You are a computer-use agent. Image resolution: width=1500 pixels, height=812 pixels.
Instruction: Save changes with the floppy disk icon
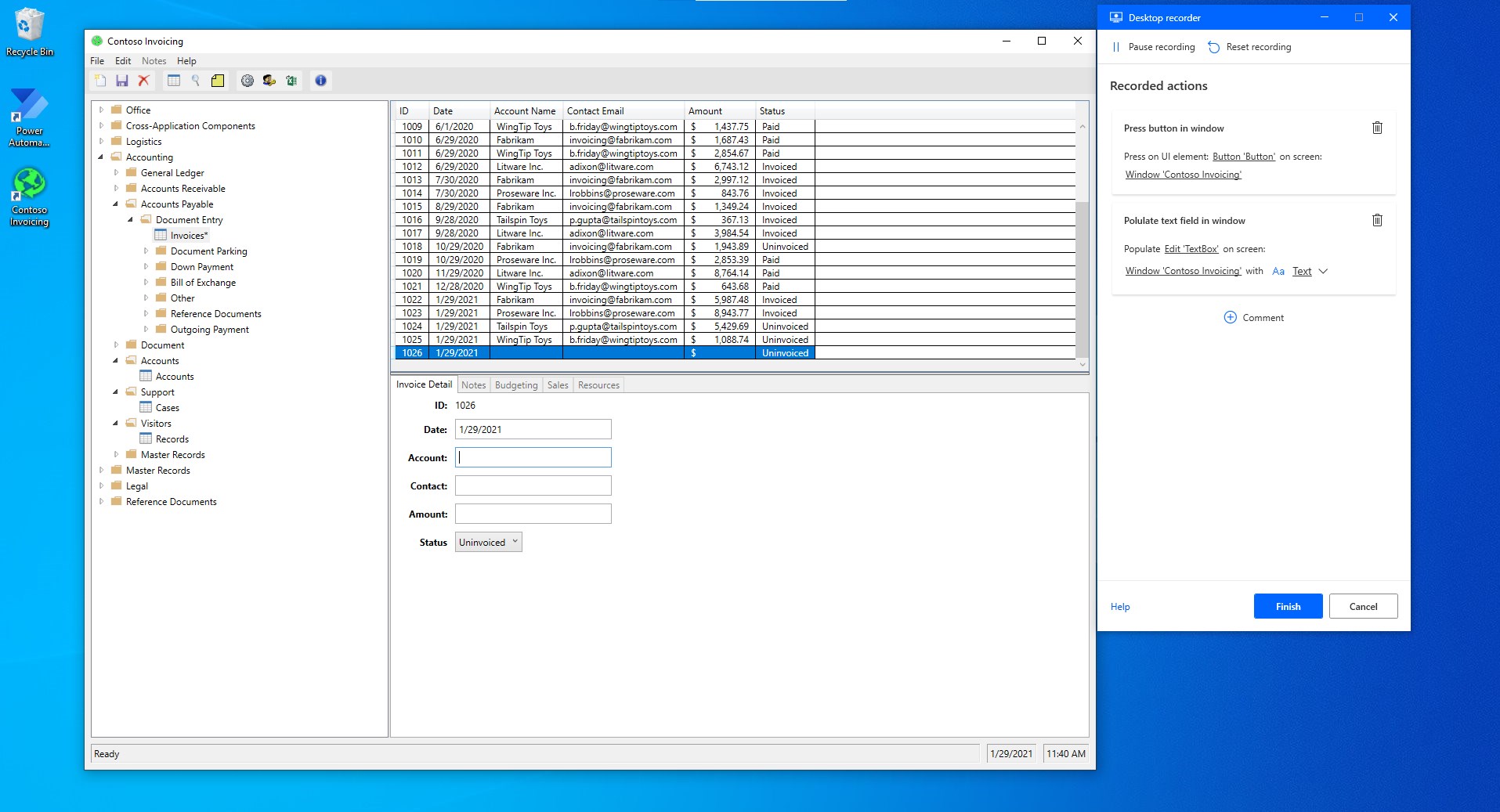[121, 80]
